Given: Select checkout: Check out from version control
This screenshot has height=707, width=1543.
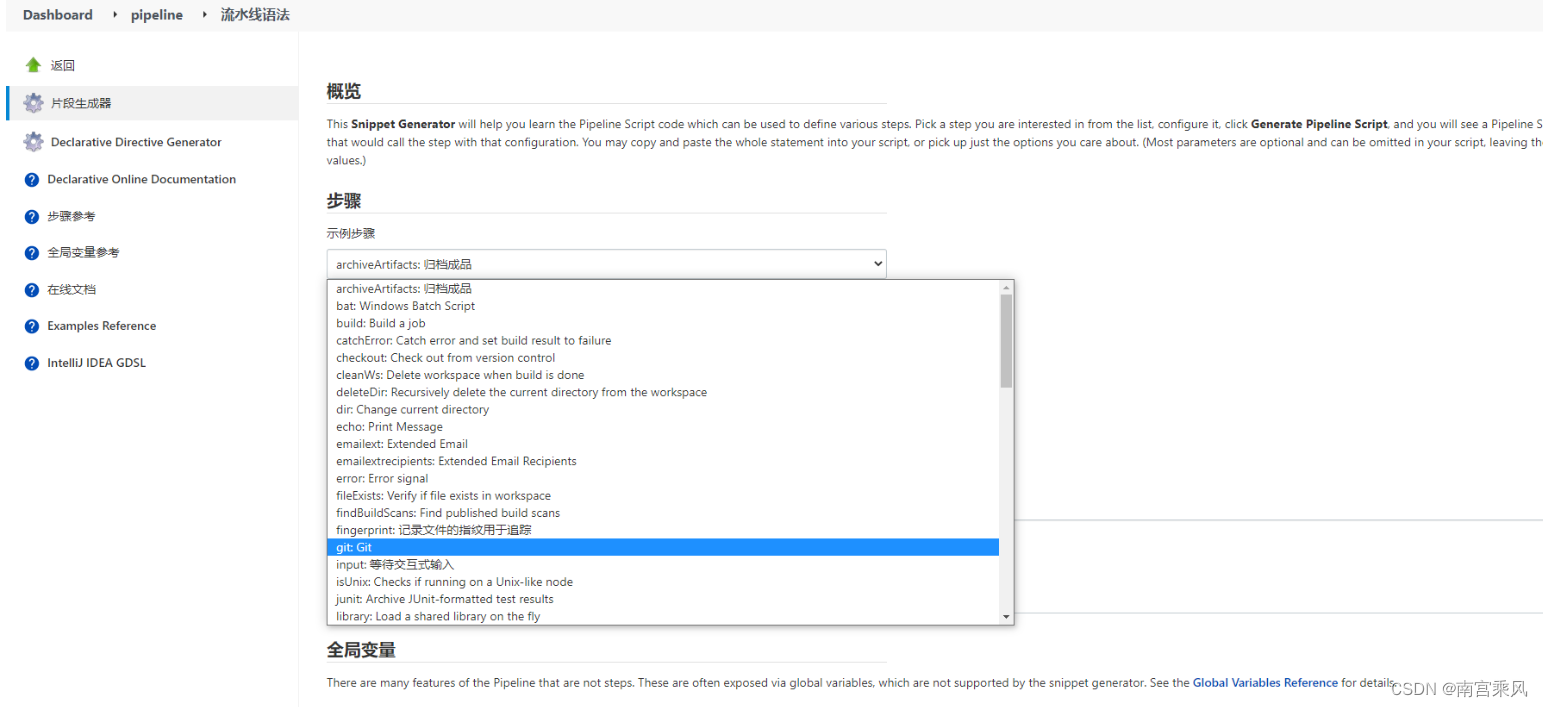Looking at the screenshot, I should [663, 358].
